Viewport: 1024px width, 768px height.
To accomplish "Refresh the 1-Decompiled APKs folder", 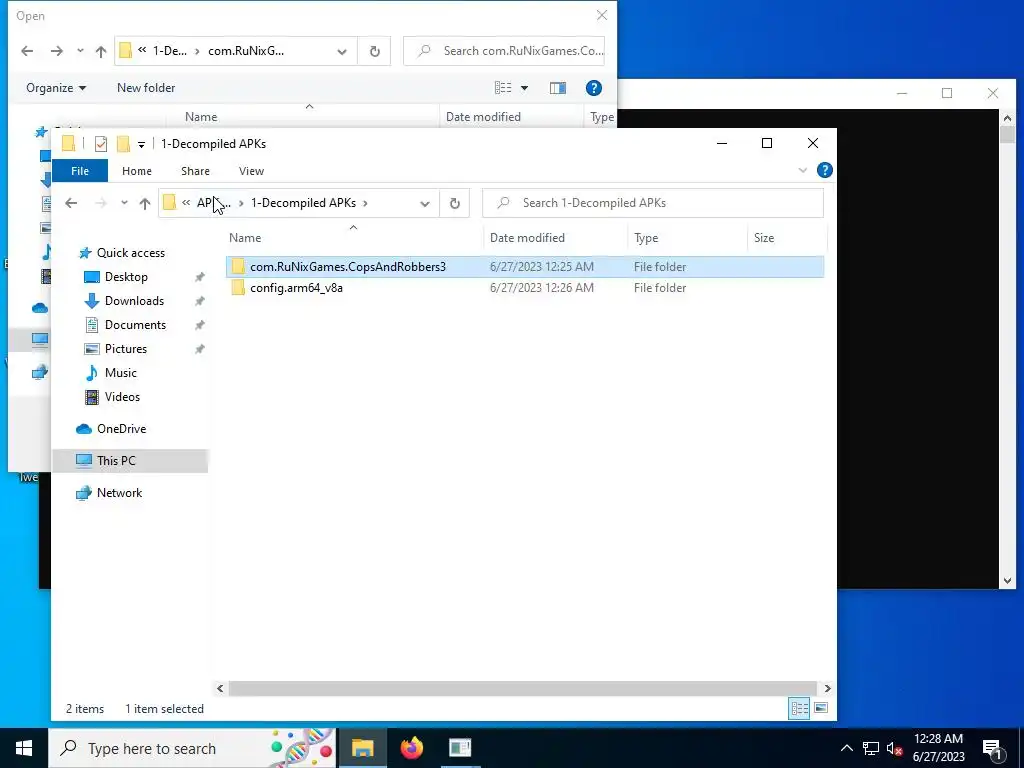I will point(455,203).
